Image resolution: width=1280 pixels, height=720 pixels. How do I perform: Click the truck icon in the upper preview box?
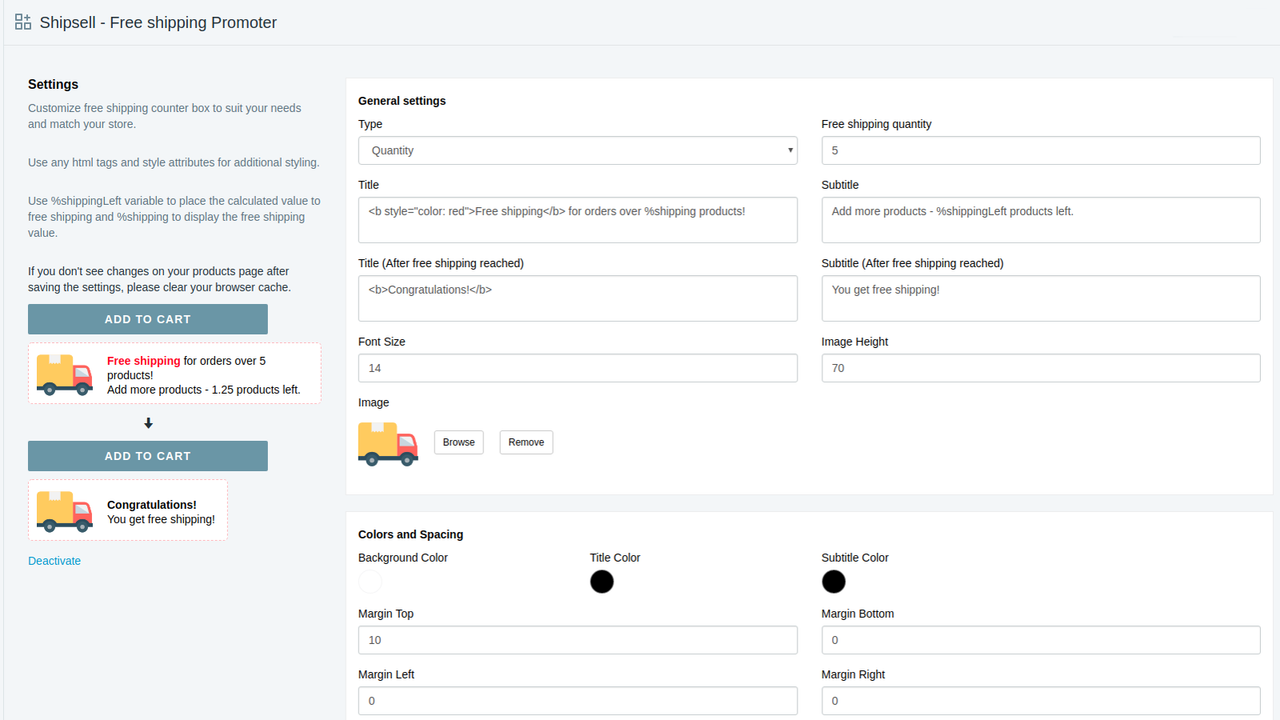(x=63, y=374)
